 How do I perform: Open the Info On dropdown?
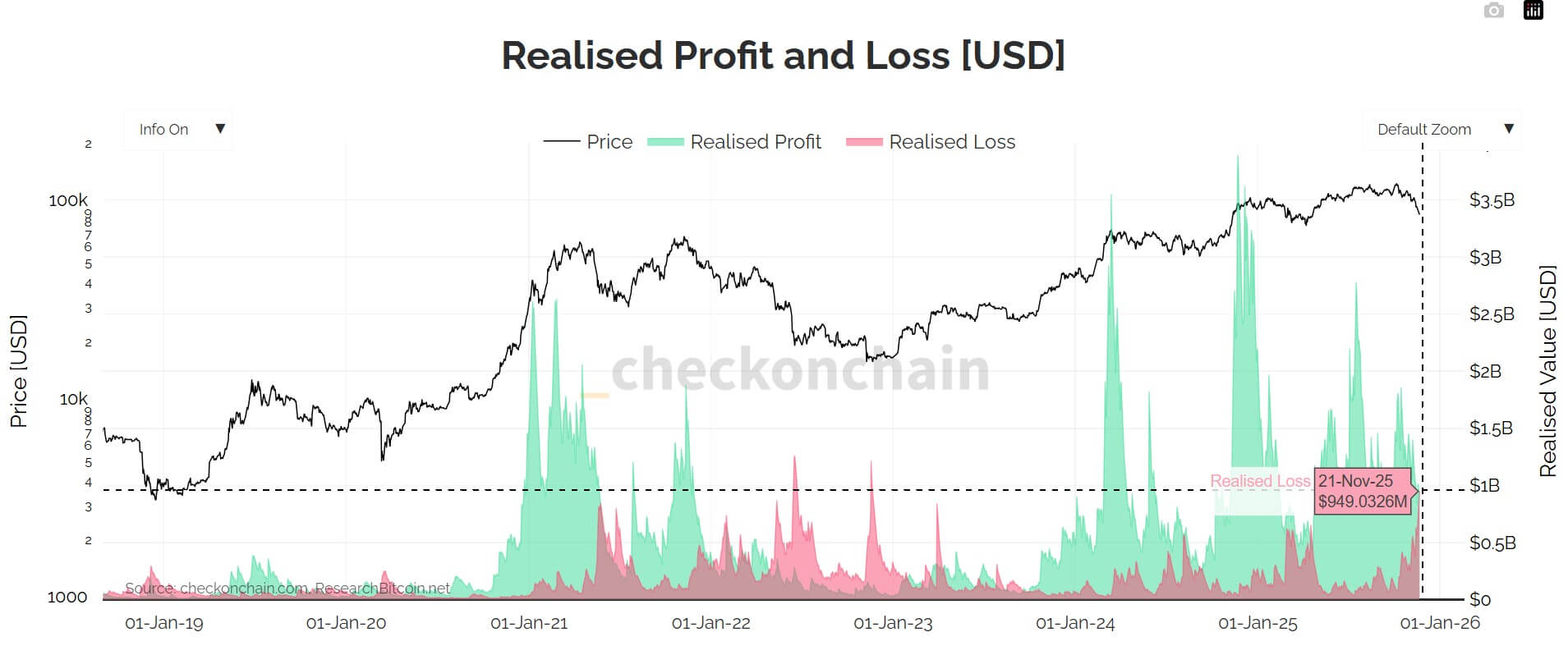tap(177, 129)
